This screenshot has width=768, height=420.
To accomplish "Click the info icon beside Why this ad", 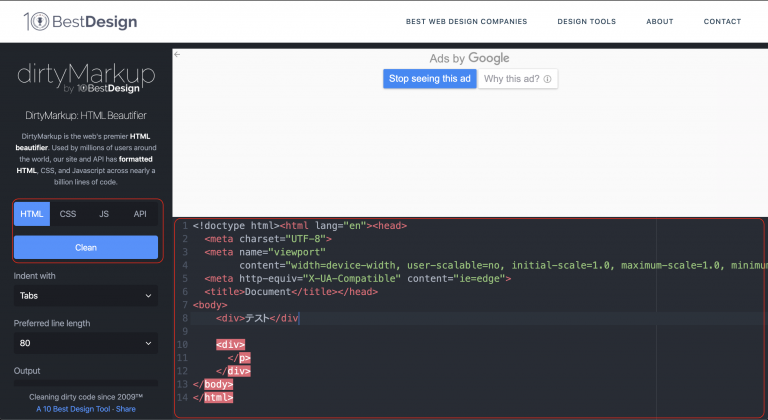I will 548,79.
